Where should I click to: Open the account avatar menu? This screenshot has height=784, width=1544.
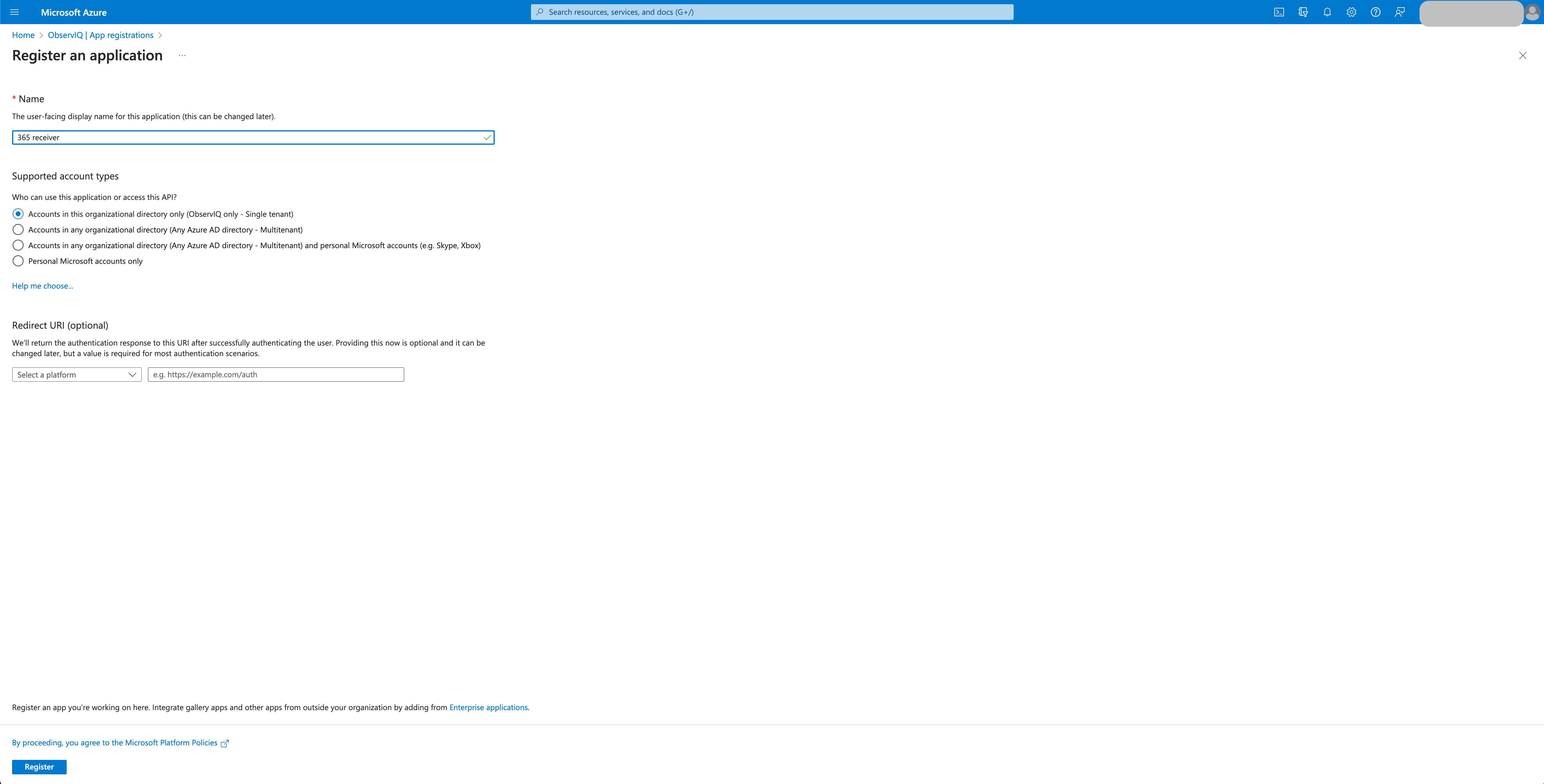(x=1531, y=12)
